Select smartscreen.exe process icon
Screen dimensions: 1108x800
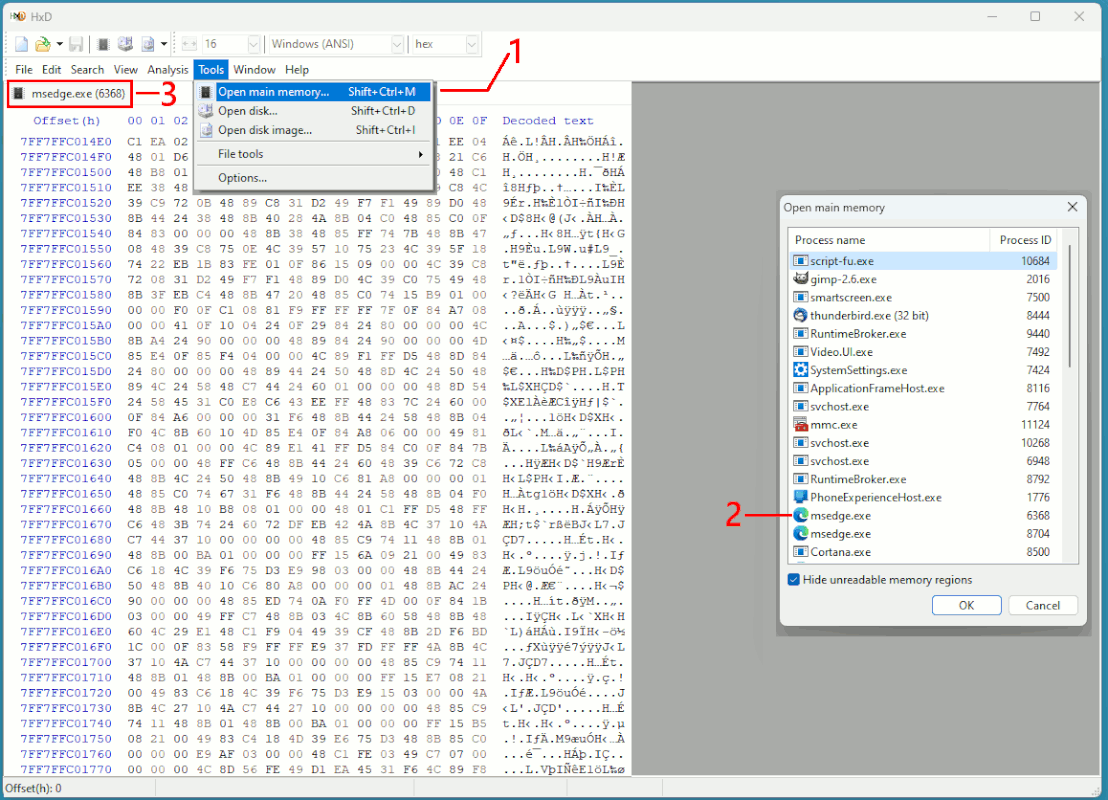pos(800,298)
